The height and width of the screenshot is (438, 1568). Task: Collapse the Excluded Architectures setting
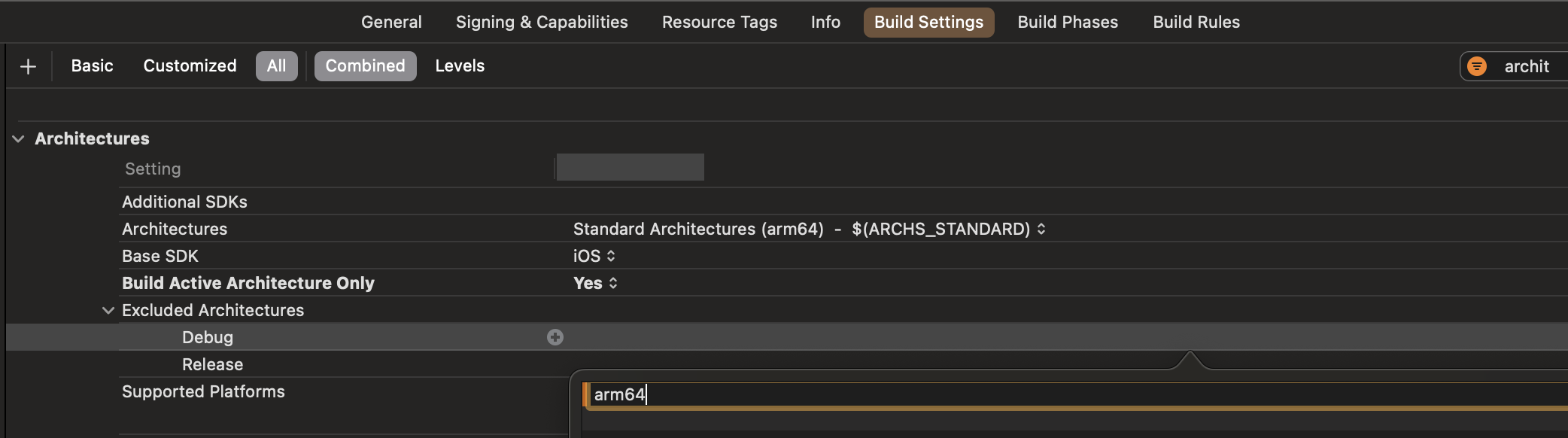(x=108, y=310)
